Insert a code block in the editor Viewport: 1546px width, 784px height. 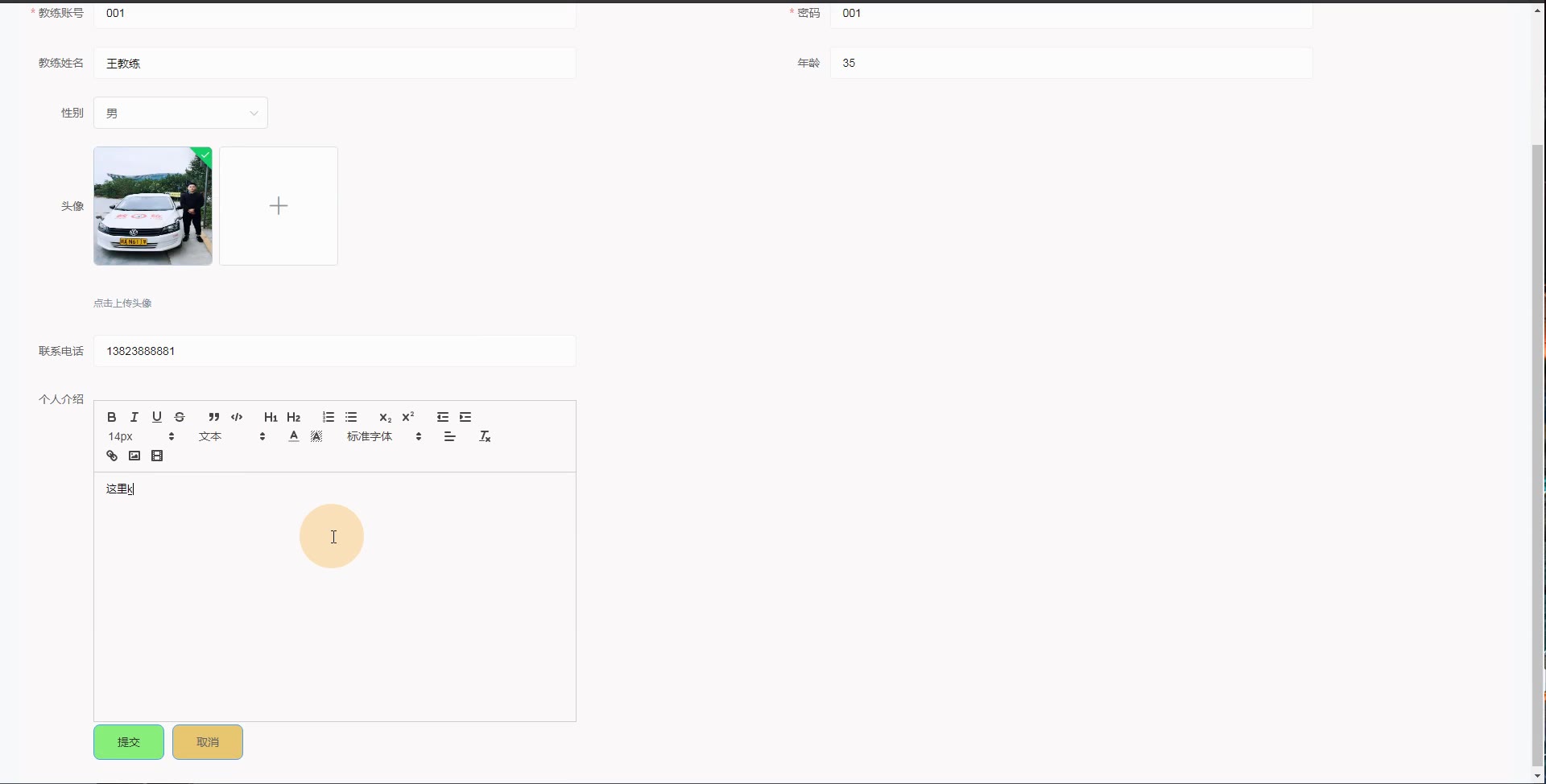[x=237, y=417]
